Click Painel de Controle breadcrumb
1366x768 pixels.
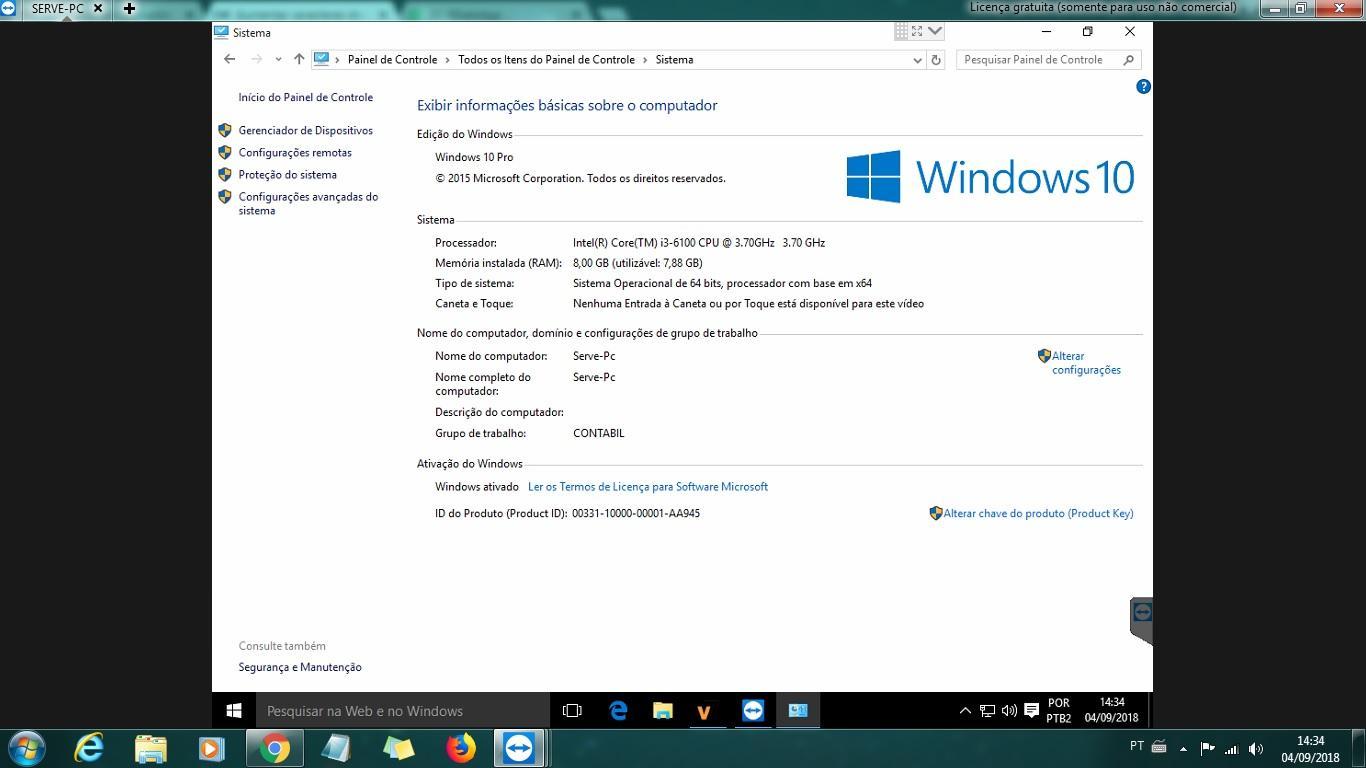tap(392, 59)
